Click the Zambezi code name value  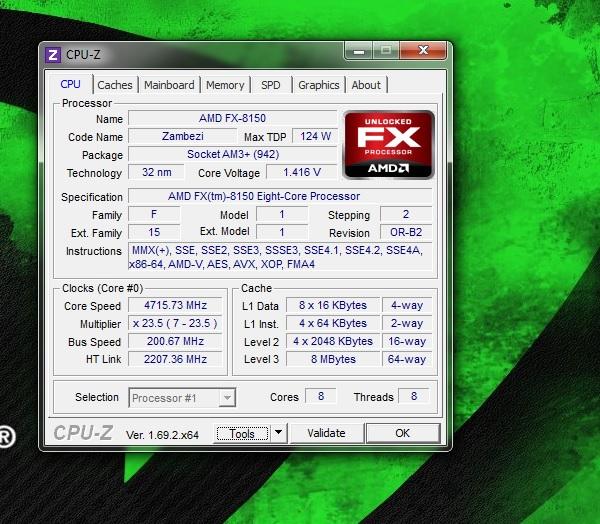[183, 136]
